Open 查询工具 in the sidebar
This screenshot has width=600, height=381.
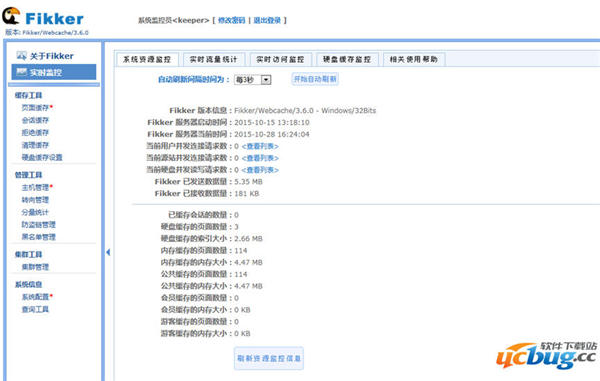coord(35,309)
